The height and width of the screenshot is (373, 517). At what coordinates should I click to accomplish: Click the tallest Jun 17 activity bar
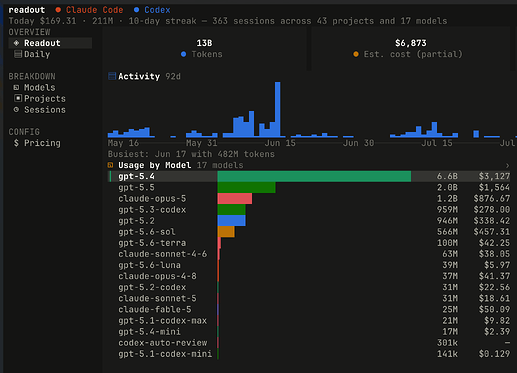[x=277, y=109]
